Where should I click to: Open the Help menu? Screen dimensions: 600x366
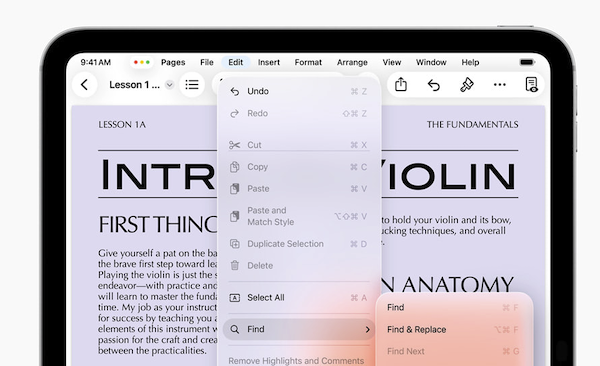470,62
